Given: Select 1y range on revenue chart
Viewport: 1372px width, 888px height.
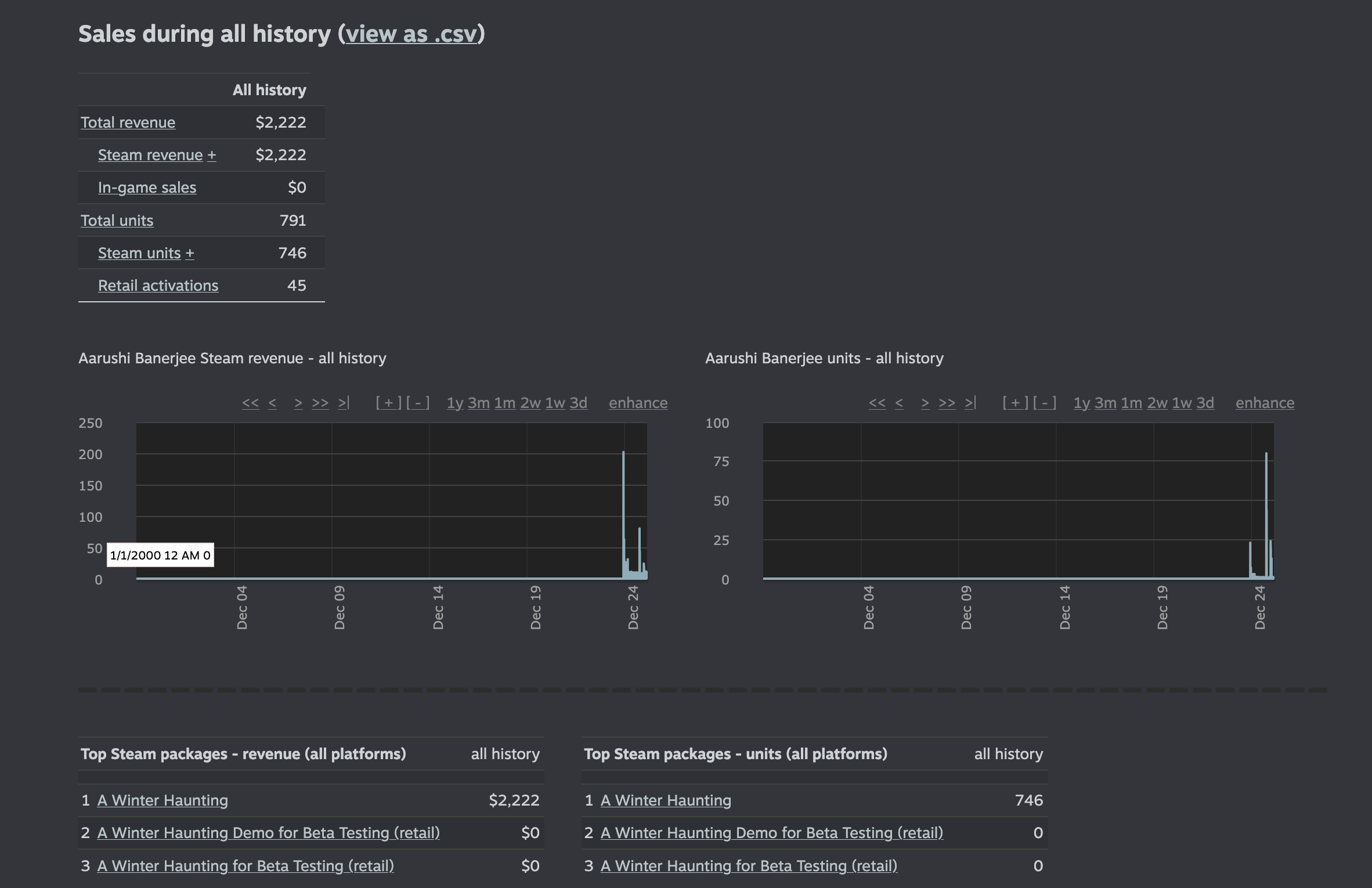Looking at the screenshot, I should coord(455,403).
